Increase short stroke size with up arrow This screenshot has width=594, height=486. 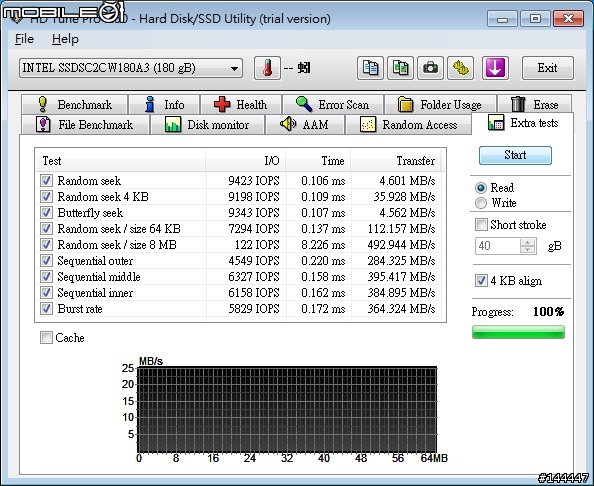(527, 242)
